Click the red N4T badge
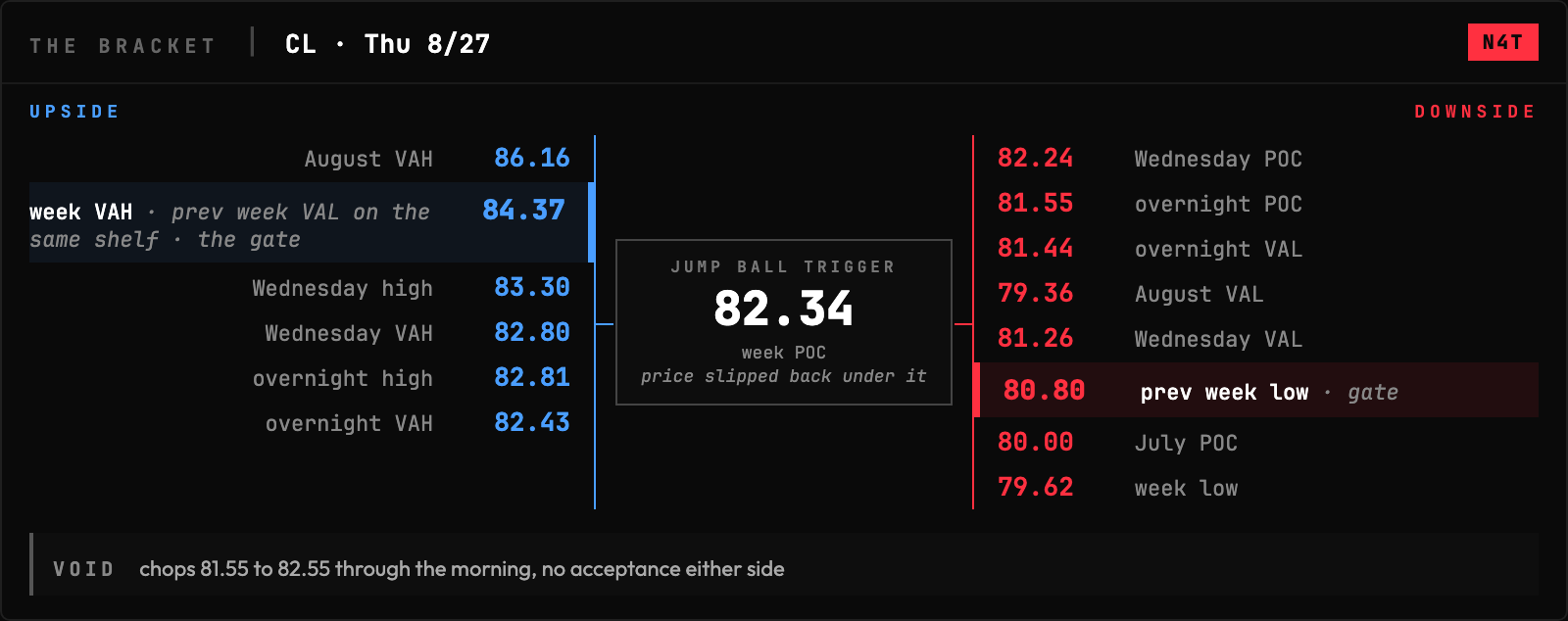Screen dimensions: 1568x621 coord(1502,42)
